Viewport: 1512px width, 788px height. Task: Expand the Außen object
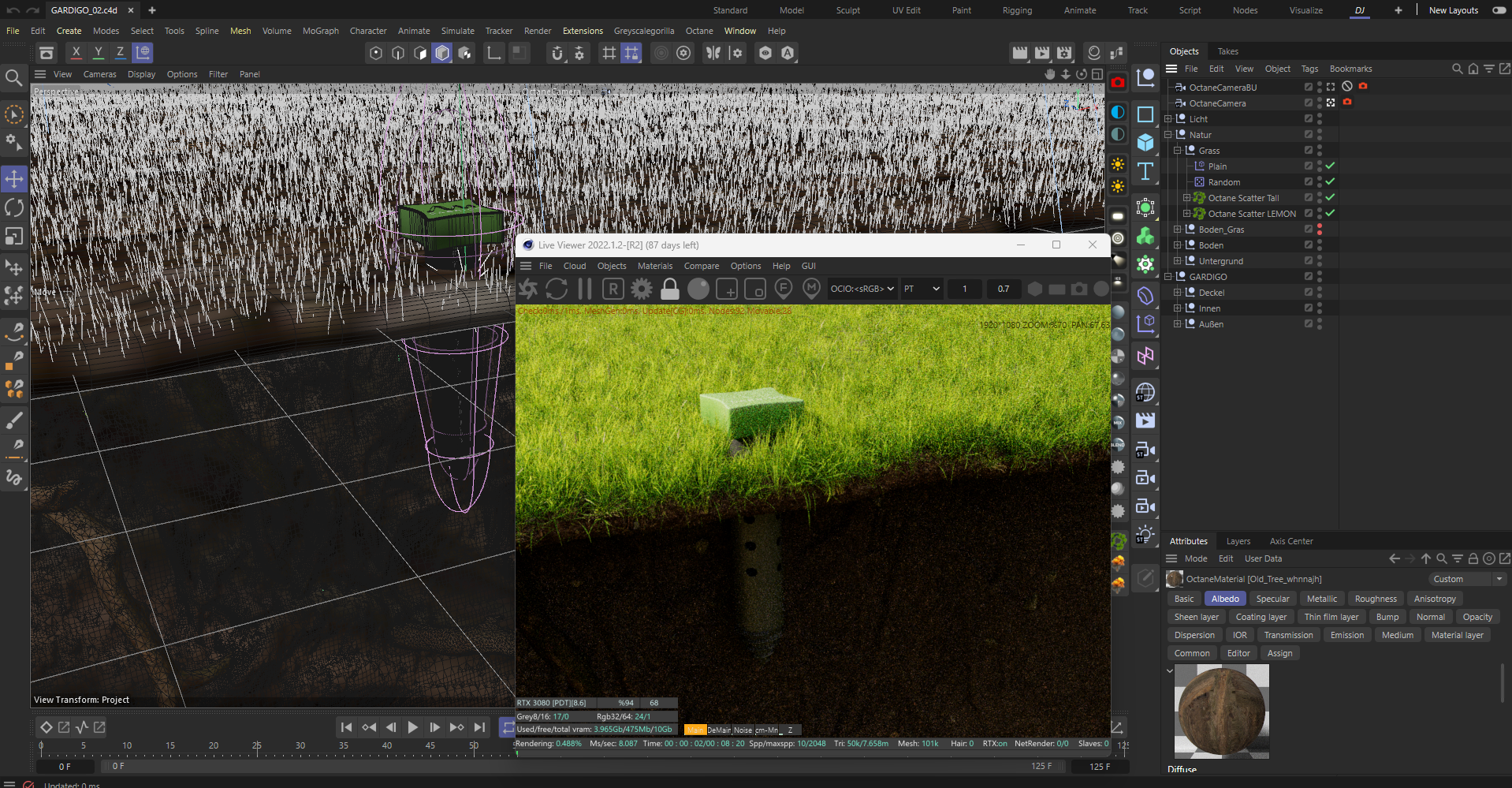(1178, 324)
